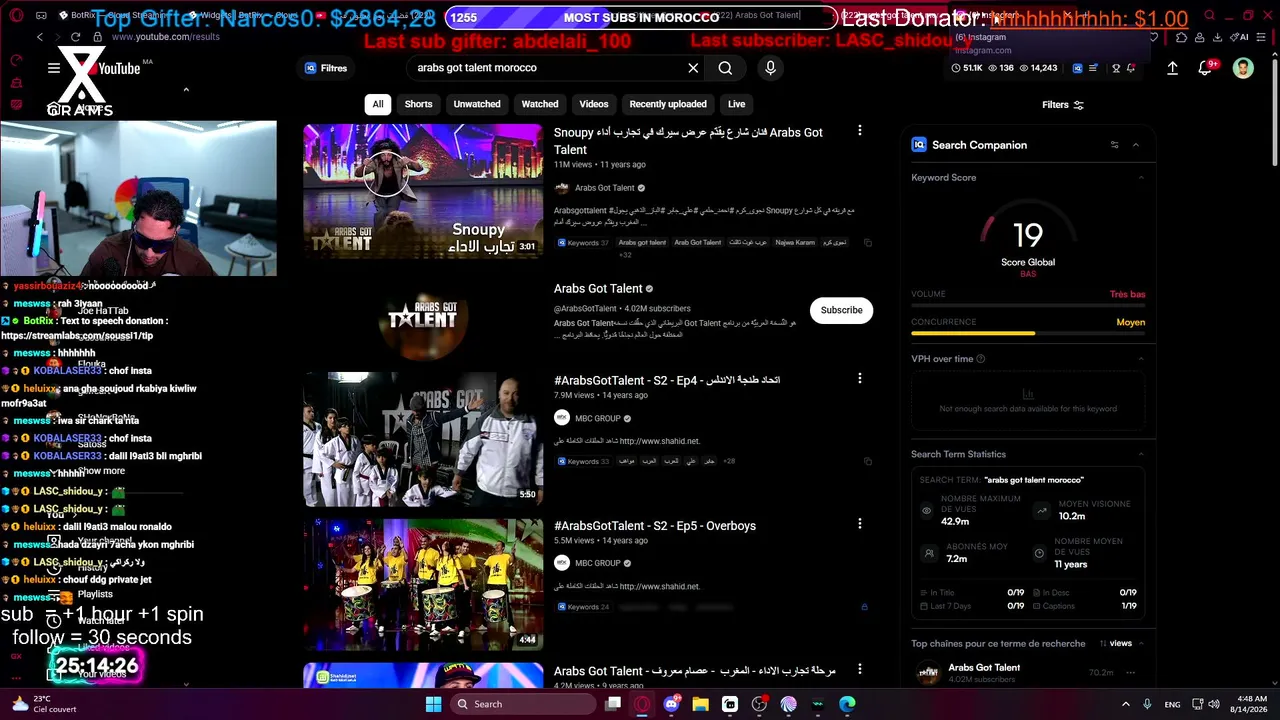Open options for the Snoopy video
Viewport: 1280px width, 720px height.
point(859,131)
